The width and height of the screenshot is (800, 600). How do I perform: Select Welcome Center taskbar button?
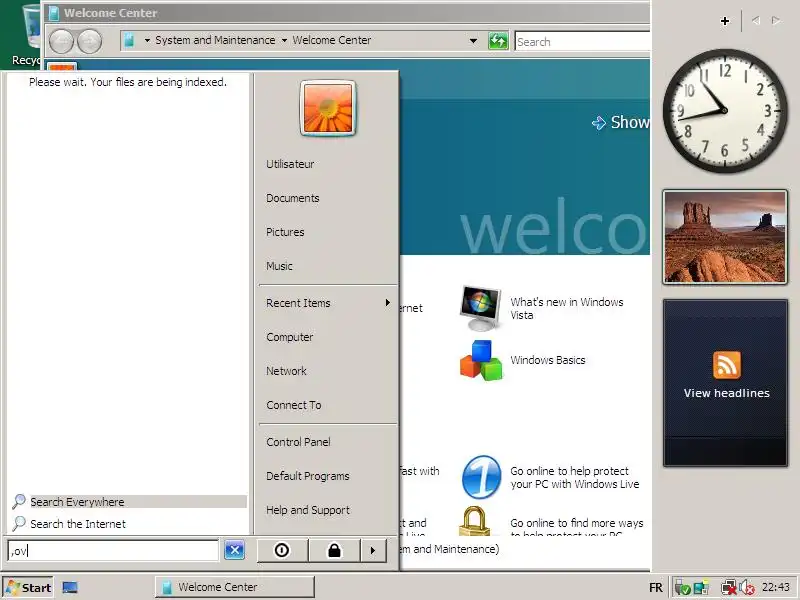(x=235, y=587)
